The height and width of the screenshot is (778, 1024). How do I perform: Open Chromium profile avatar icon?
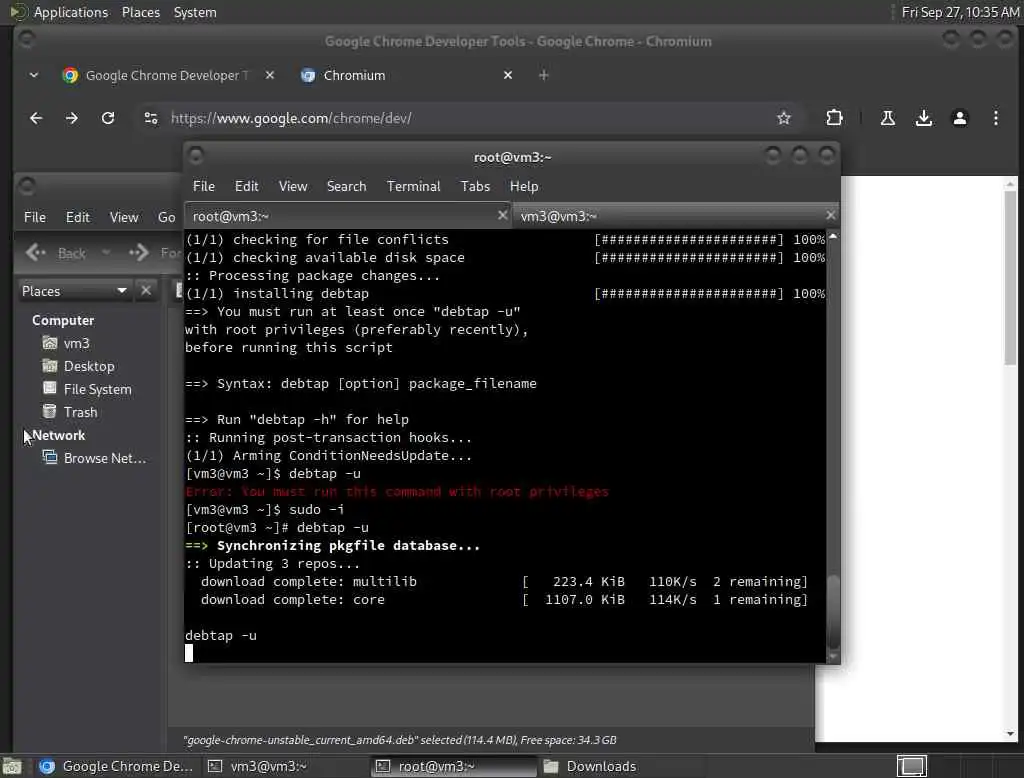click(959, 118)
